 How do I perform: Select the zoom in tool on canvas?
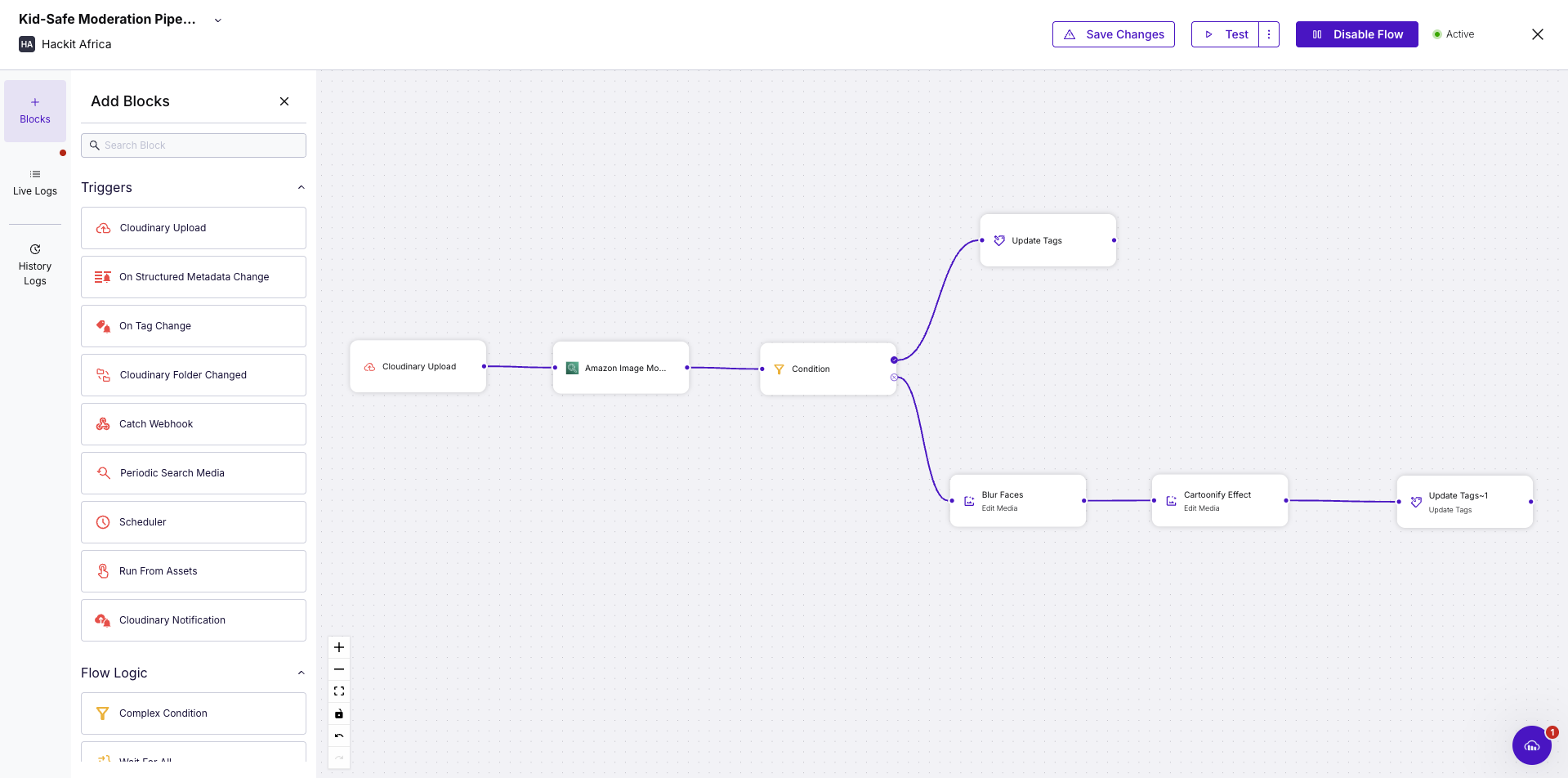tap(339, 646)
